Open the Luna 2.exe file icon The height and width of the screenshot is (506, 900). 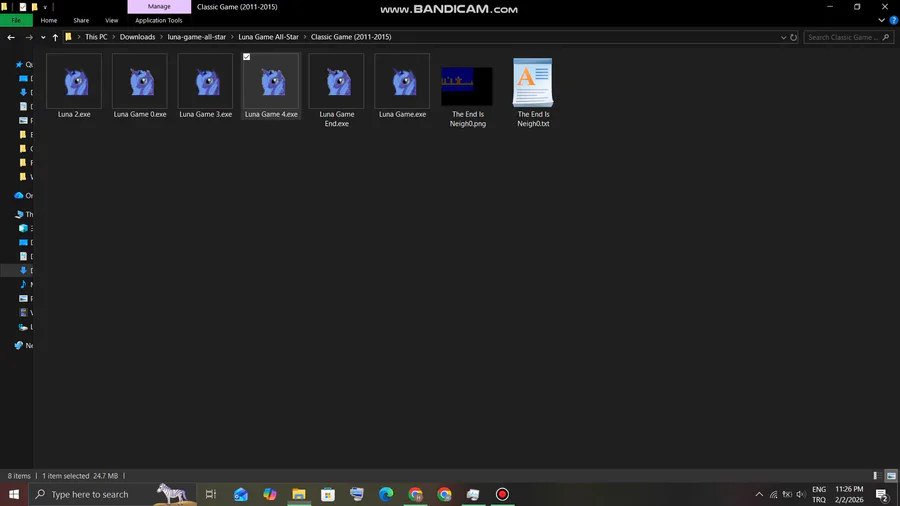74,81
